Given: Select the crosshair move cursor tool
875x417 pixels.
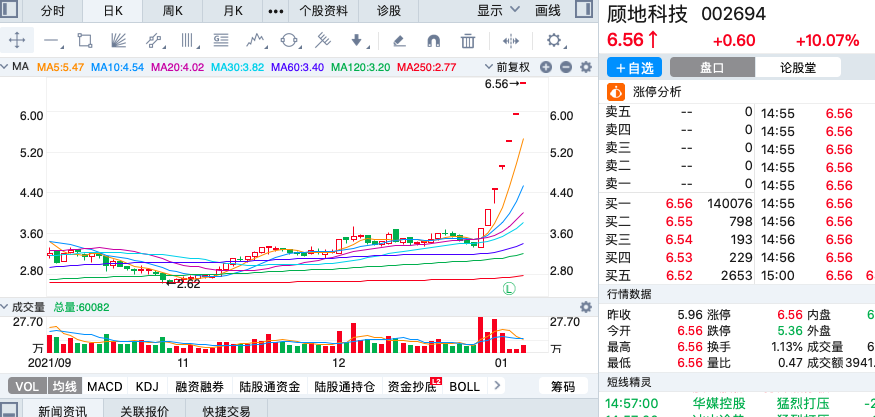Looking at the screenshot, I should pos(17,40).
